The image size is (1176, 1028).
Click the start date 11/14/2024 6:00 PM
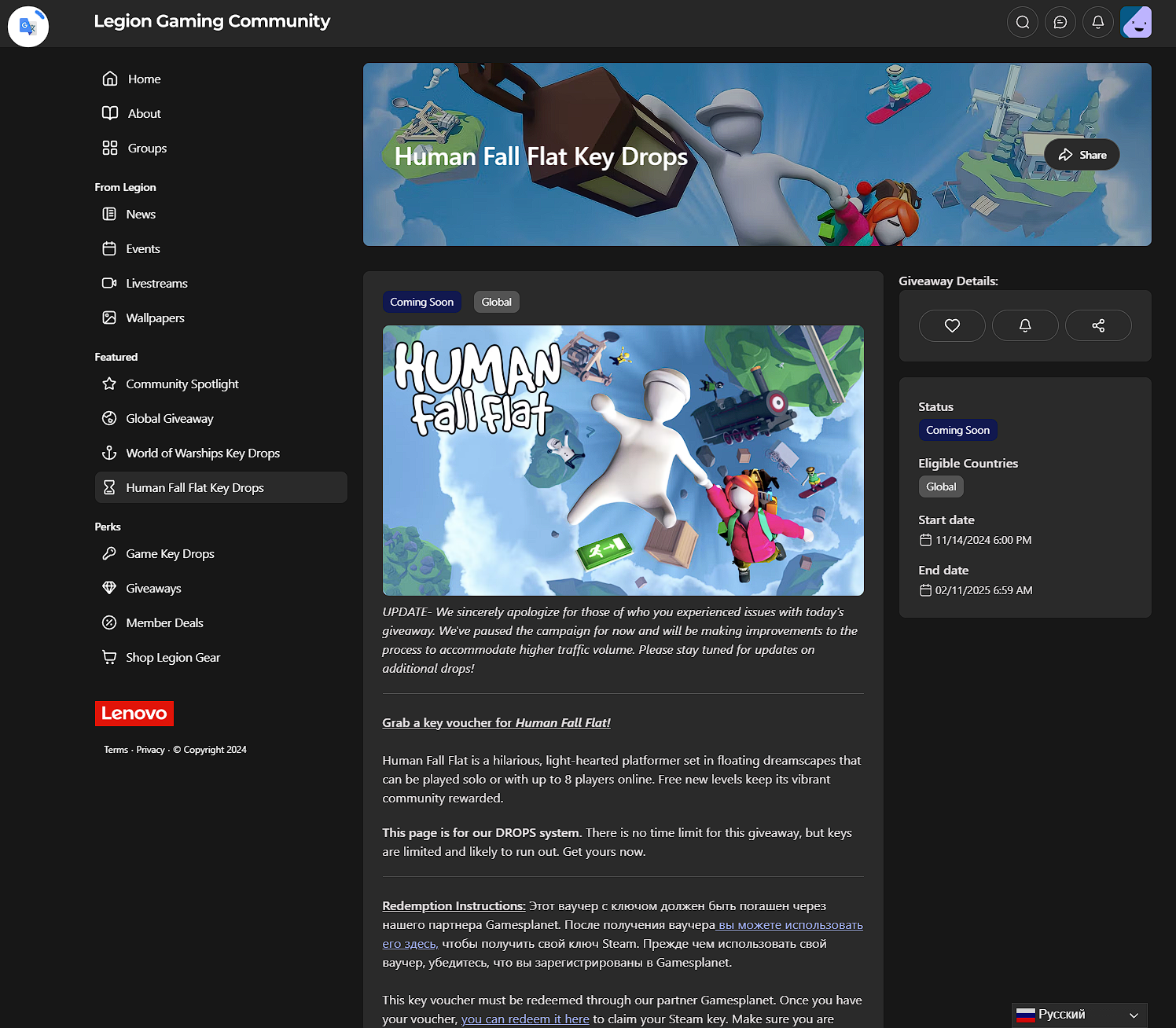(983, 540)
